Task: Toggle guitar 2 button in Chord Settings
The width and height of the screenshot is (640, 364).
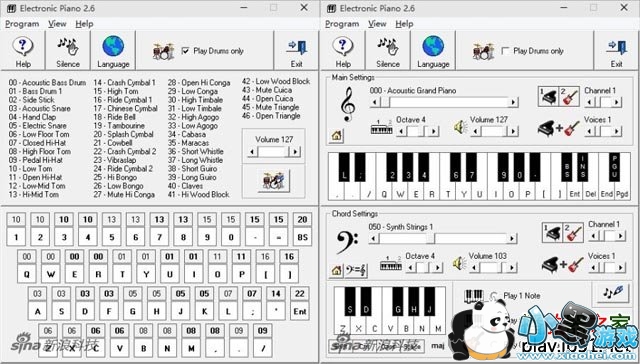Action: pyautogui.click(x=573, y=233)
